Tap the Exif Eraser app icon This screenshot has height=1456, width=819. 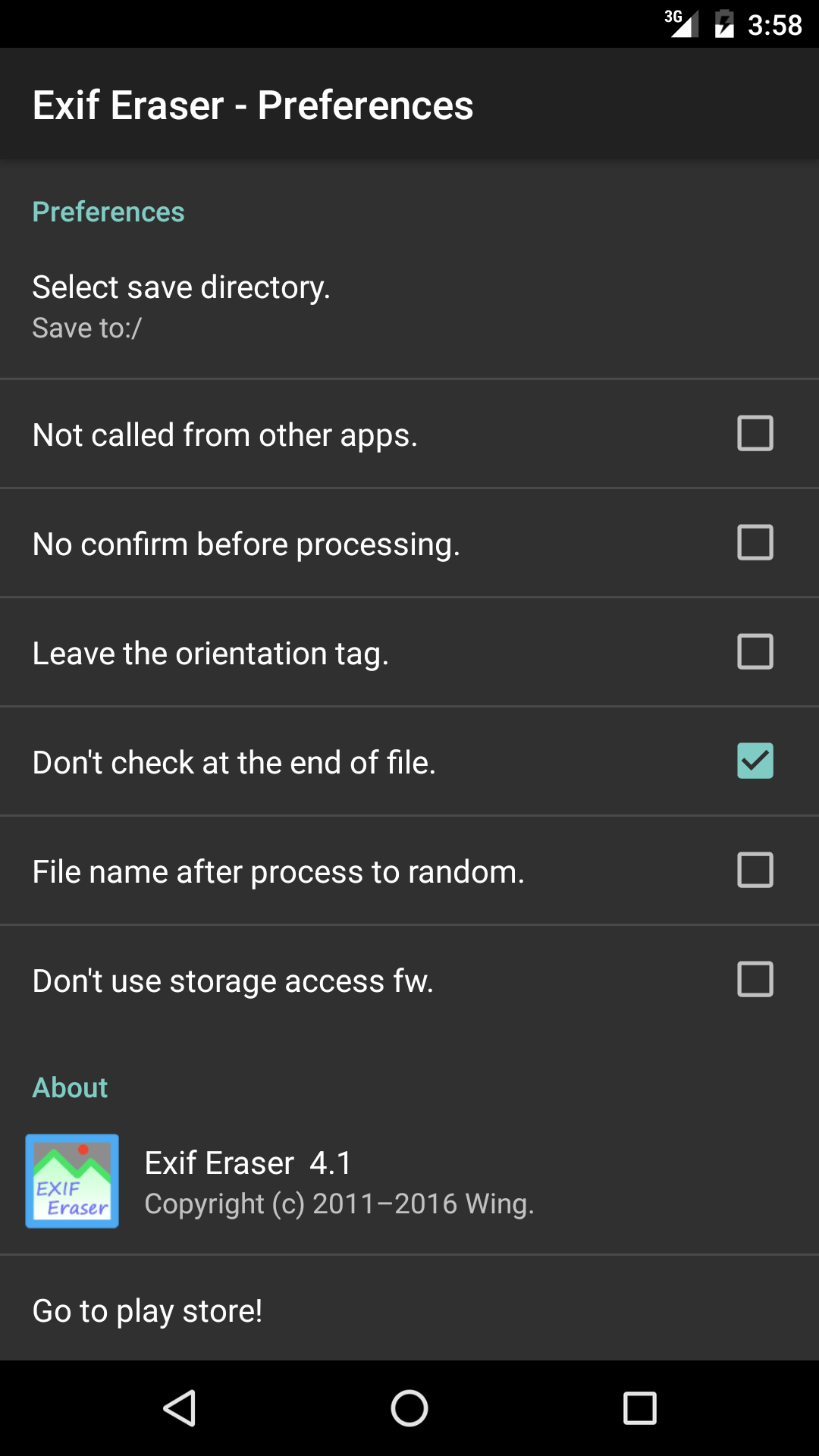point(72,1181)
